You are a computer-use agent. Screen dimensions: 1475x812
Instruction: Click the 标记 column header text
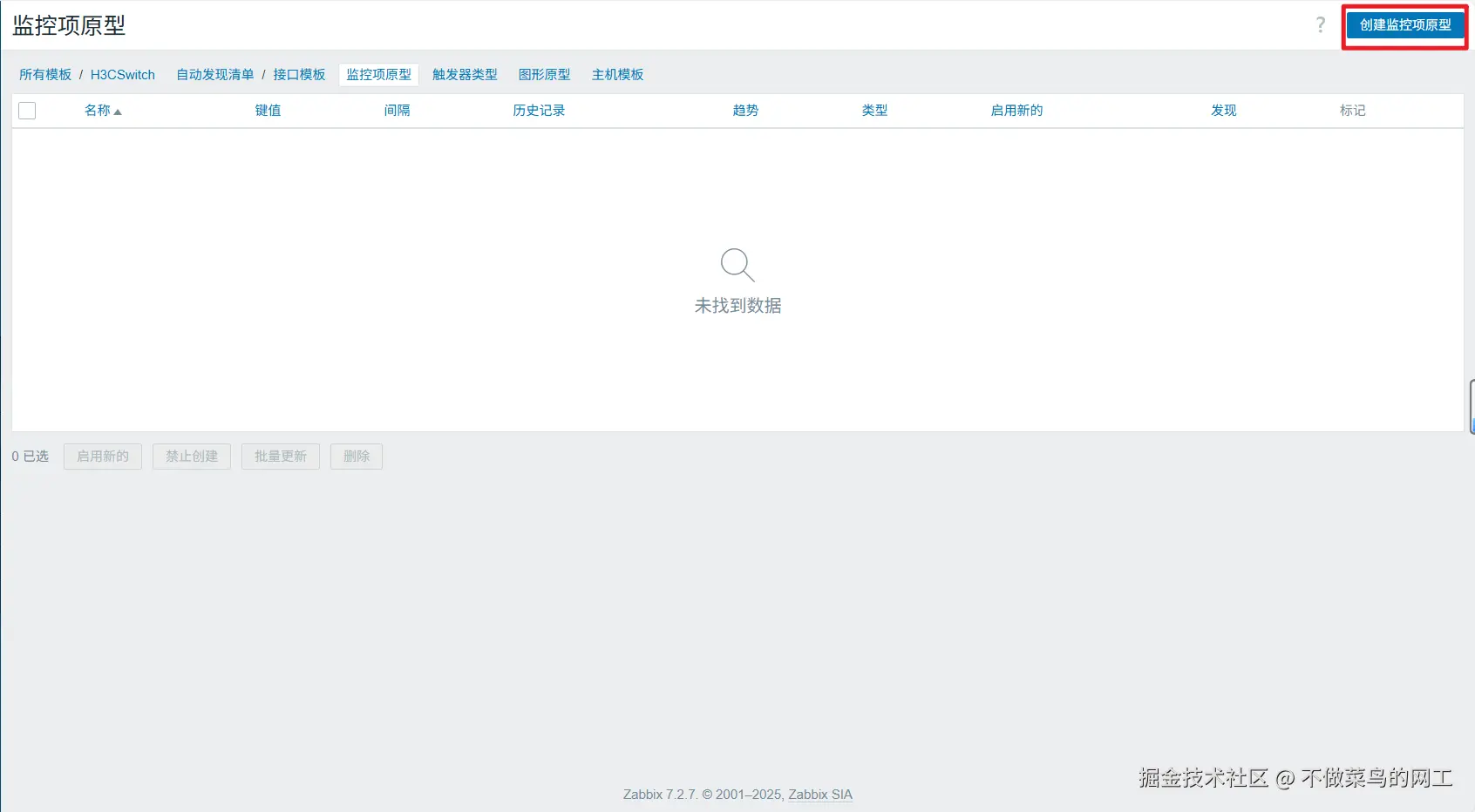[x=1352, y=111]
